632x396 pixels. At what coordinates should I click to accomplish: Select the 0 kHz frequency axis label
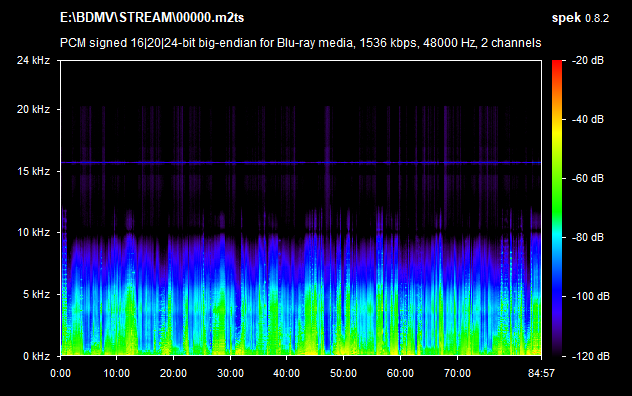[x=36, y=356]
